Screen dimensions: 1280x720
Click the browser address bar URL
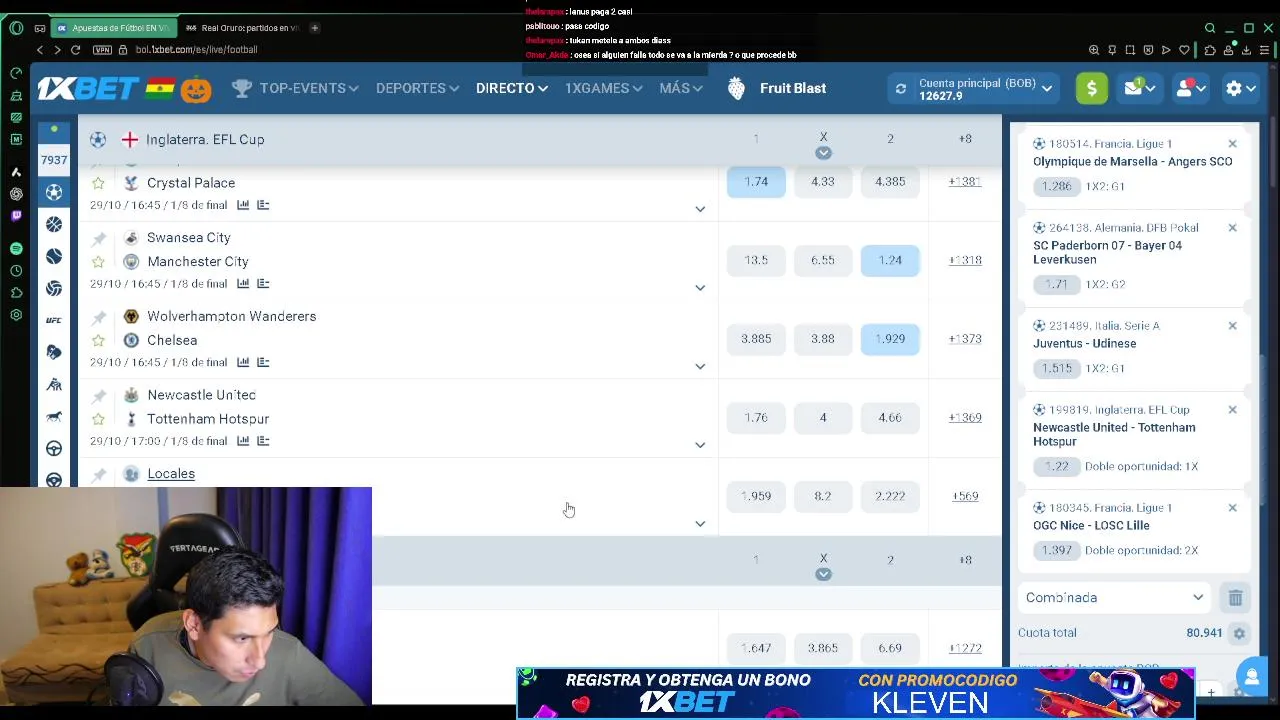coord(196,49)
